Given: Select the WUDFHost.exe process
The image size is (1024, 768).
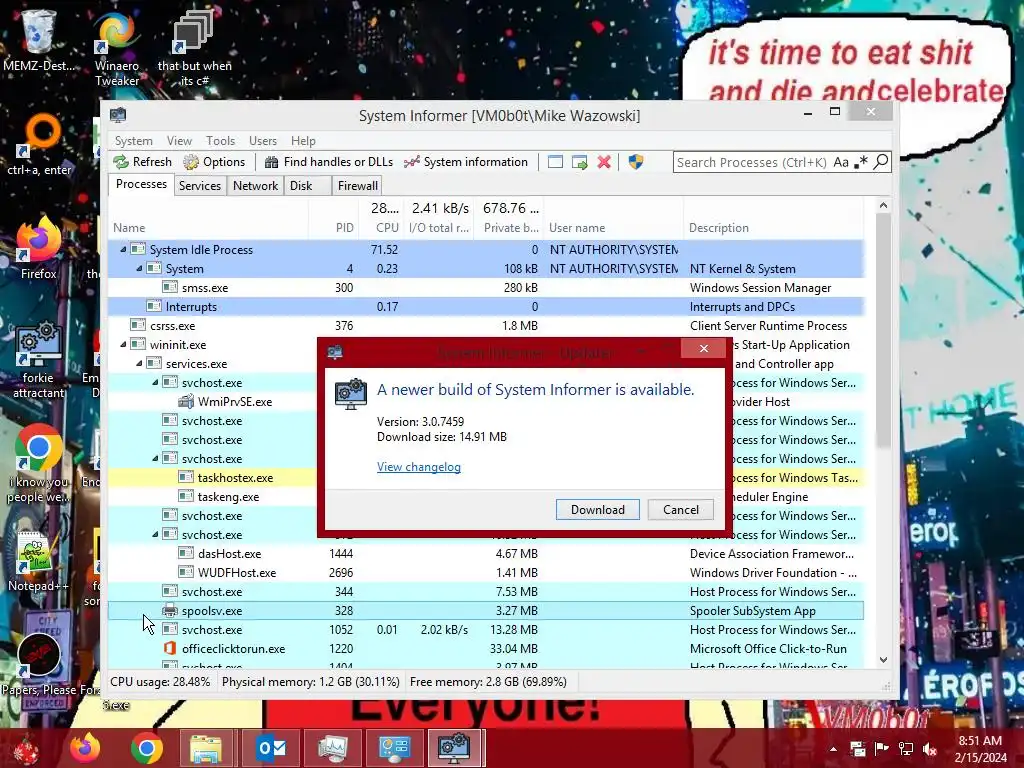Looking at the screenshot, I should tap(486, 572).
